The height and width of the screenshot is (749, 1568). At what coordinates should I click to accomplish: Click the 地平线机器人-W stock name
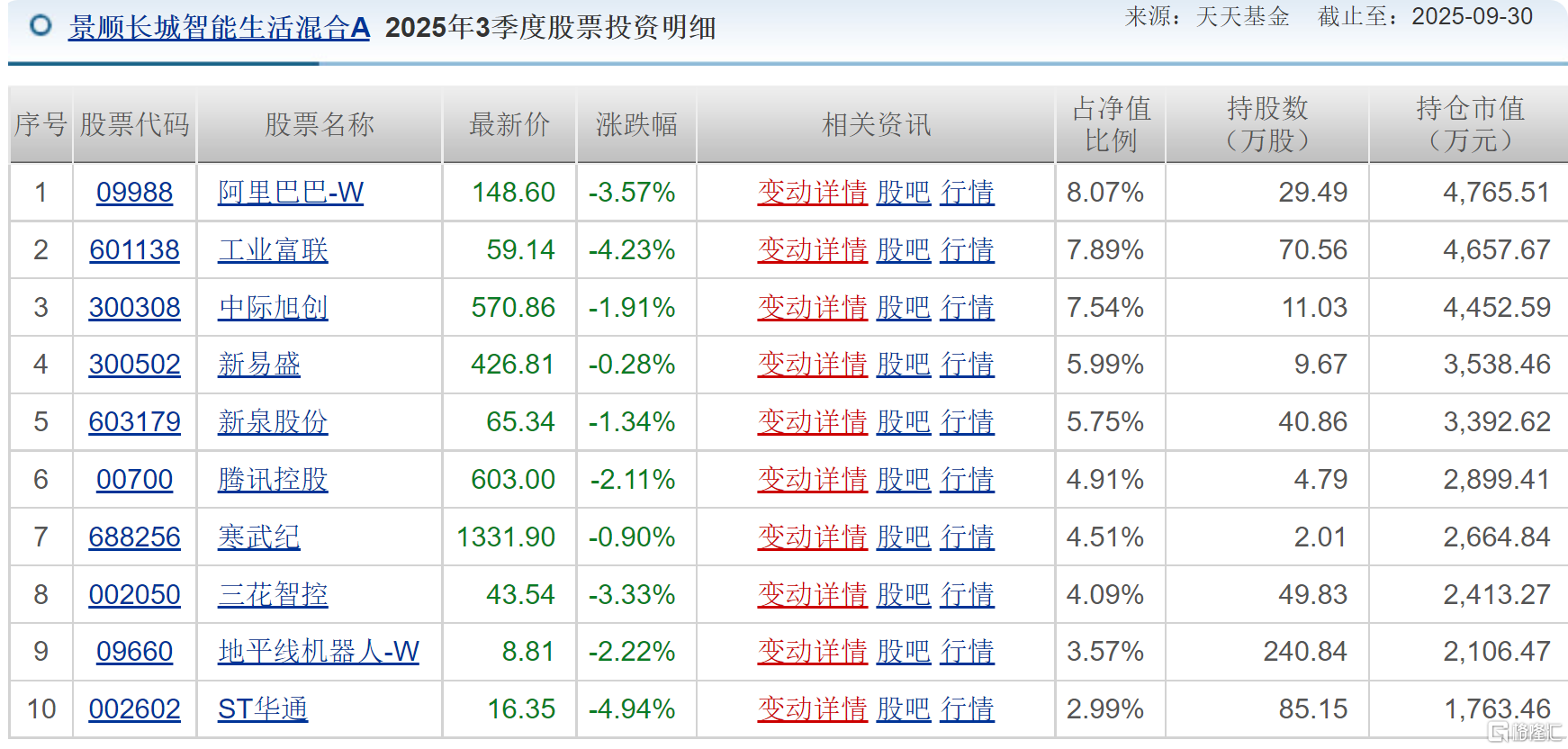(319, 652)
